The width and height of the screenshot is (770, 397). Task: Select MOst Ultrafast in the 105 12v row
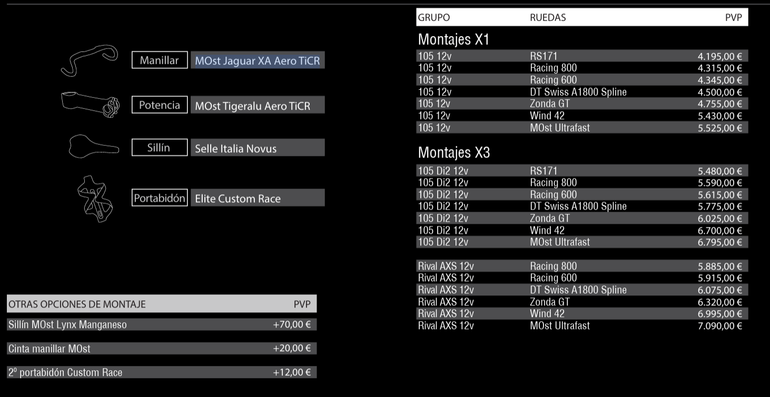click(x=560, y=128)
